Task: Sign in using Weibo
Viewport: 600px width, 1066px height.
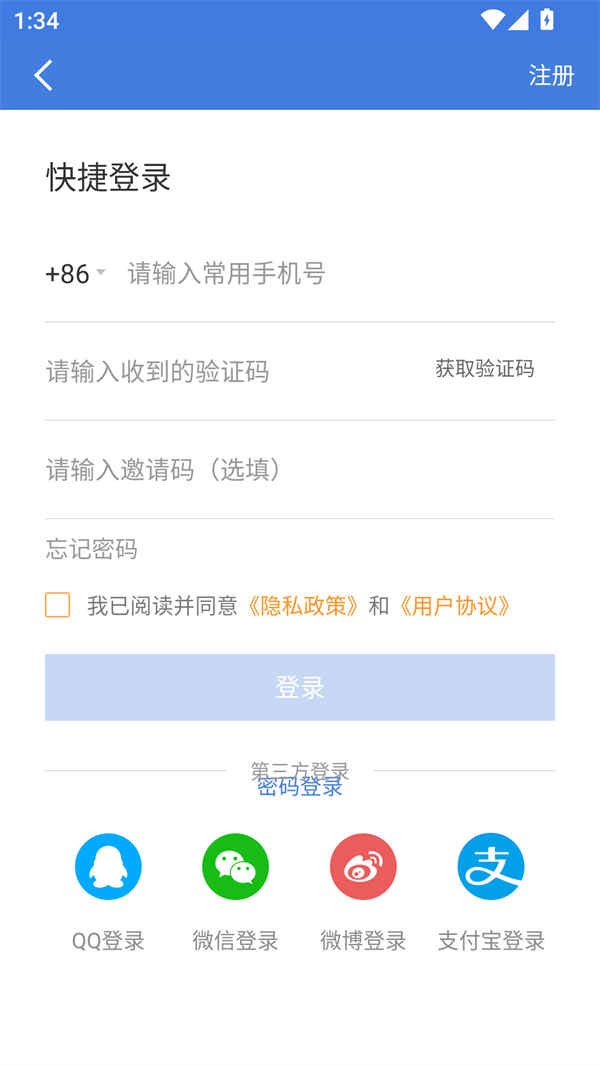Action: coord(363,866)
